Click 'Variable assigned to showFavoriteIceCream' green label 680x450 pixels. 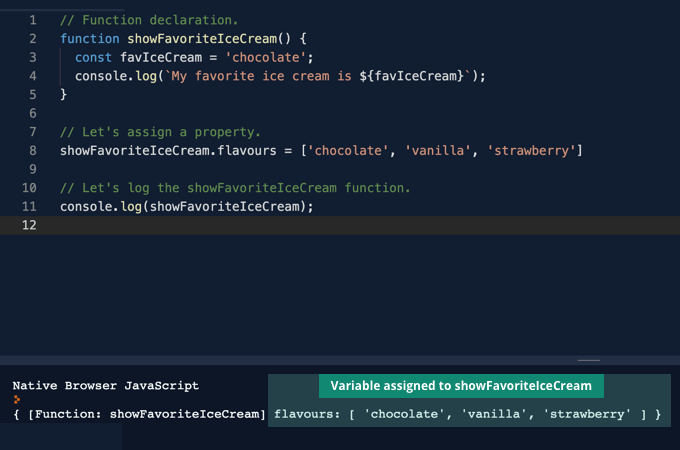coord(461,386)
